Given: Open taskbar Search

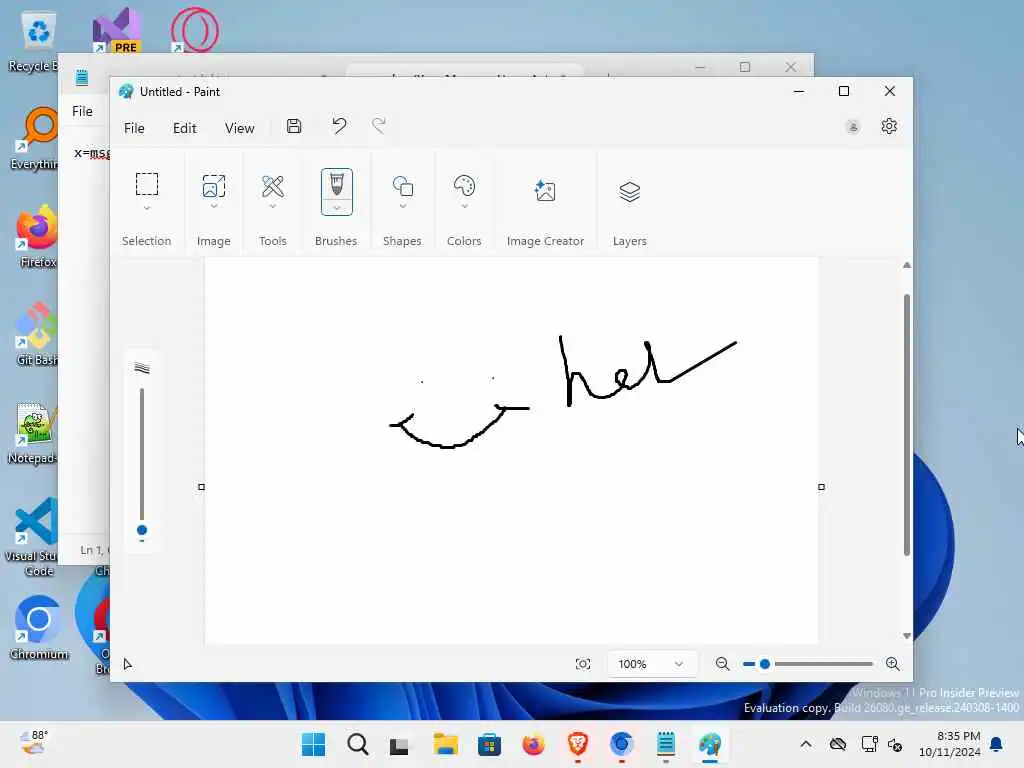Looking at the screenshot, I should pos(358,744).
